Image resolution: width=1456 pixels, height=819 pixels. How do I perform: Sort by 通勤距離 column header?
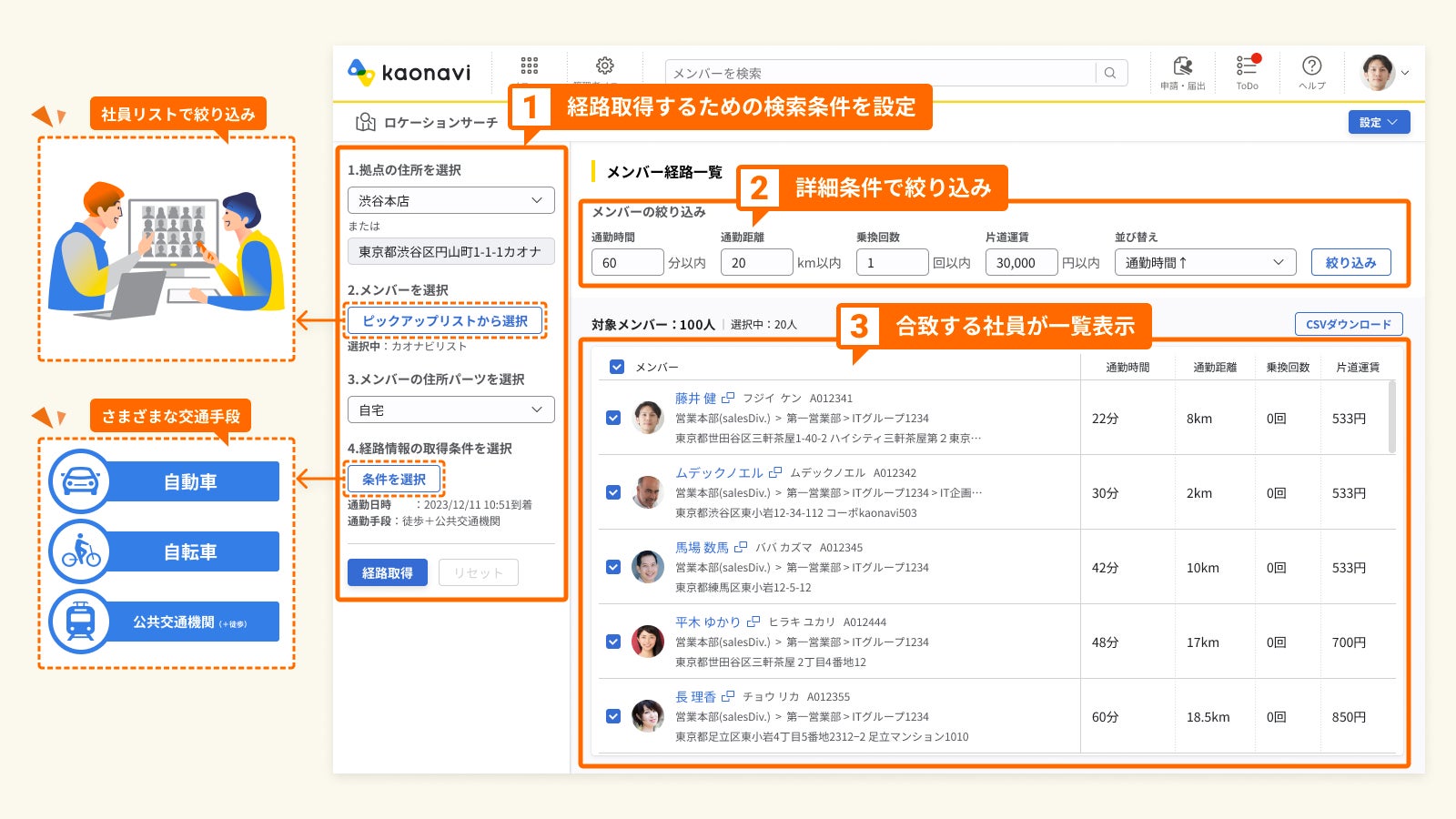click(x=1215, y=367)
